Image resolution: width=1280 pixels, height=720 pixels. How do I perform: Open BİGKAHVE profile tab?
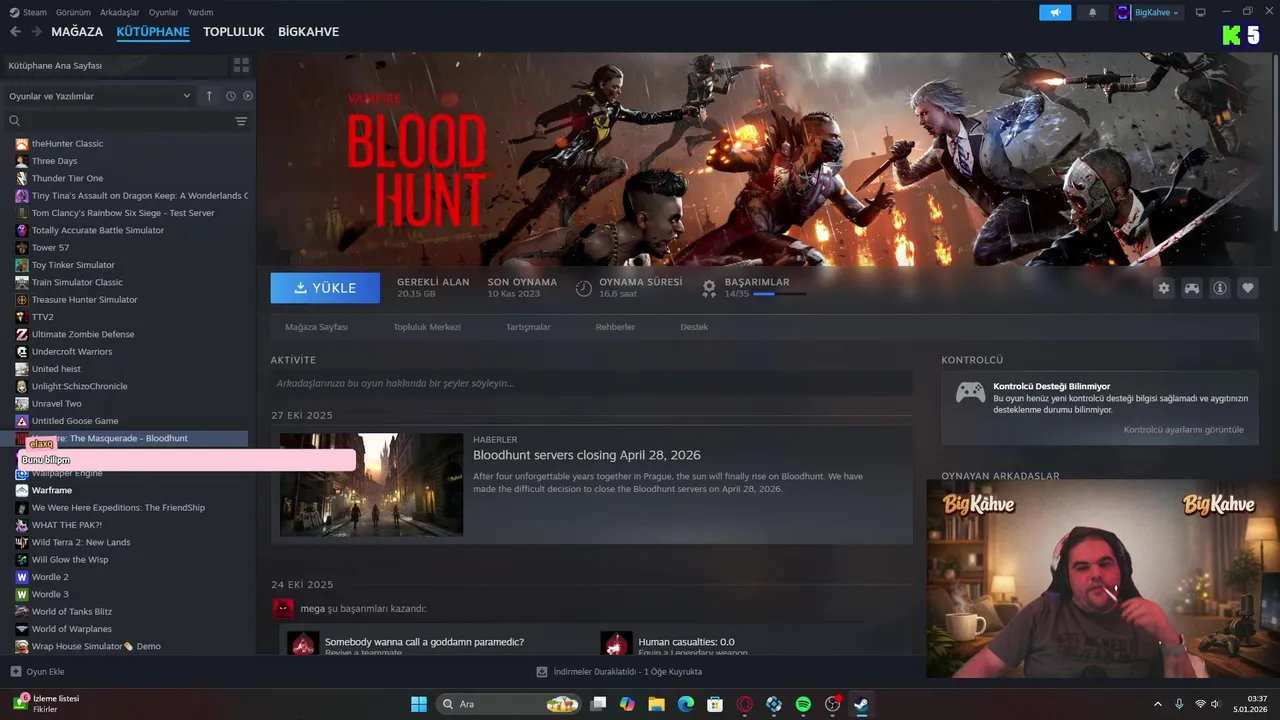tap(308, 32)
